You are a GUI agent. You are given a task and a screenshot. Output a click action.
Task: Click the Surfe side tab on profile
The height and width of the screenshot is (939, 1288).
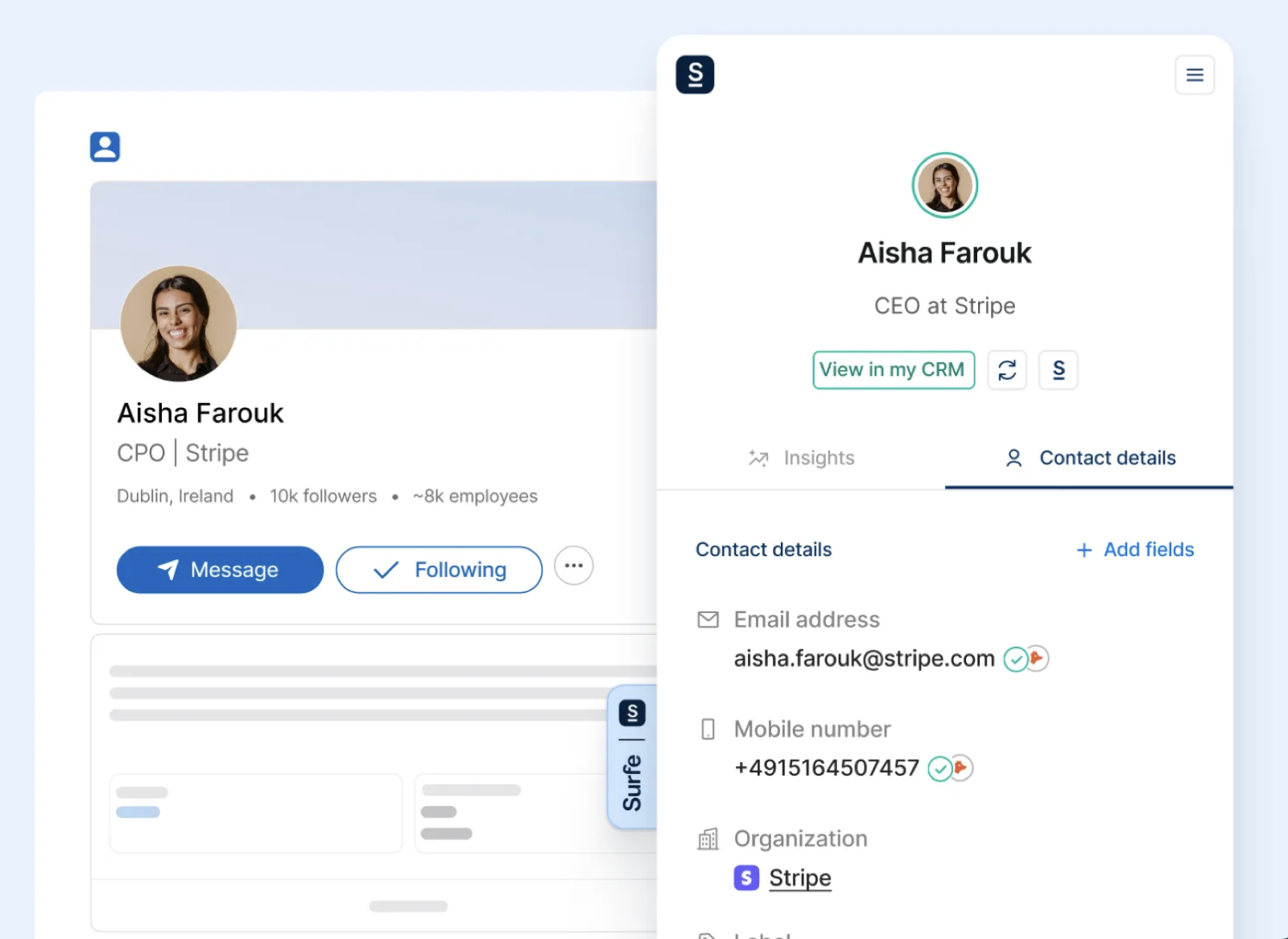(632, 757)
